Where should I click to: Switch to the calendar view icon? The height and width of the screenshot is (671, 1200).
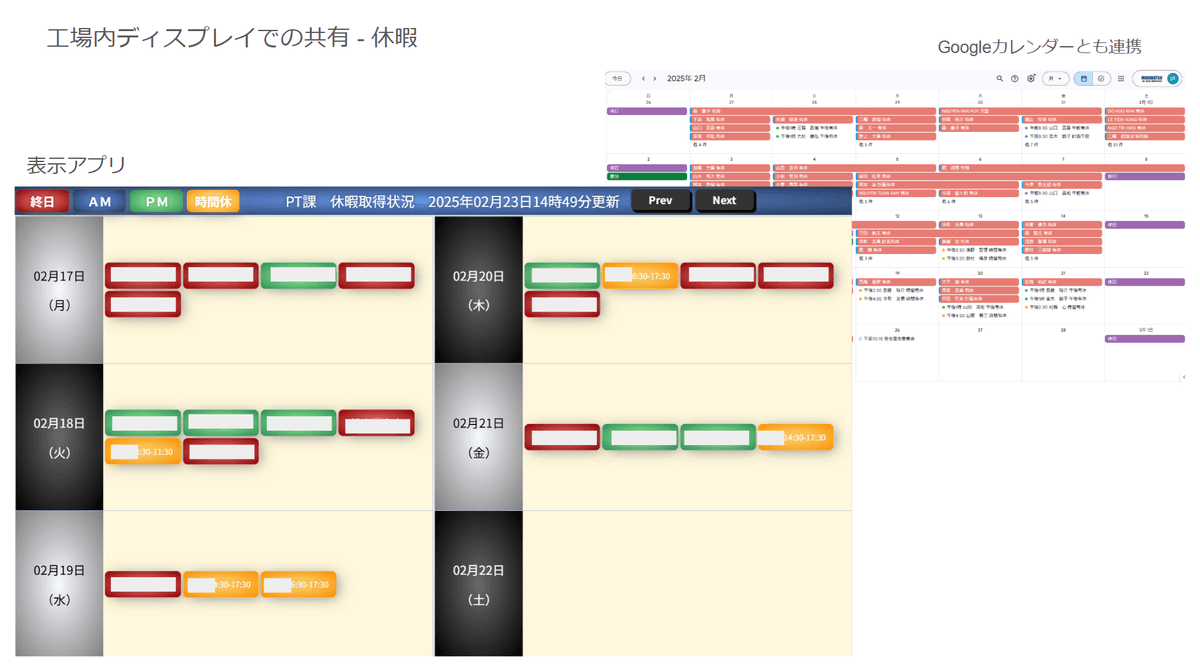[1084, 78]
